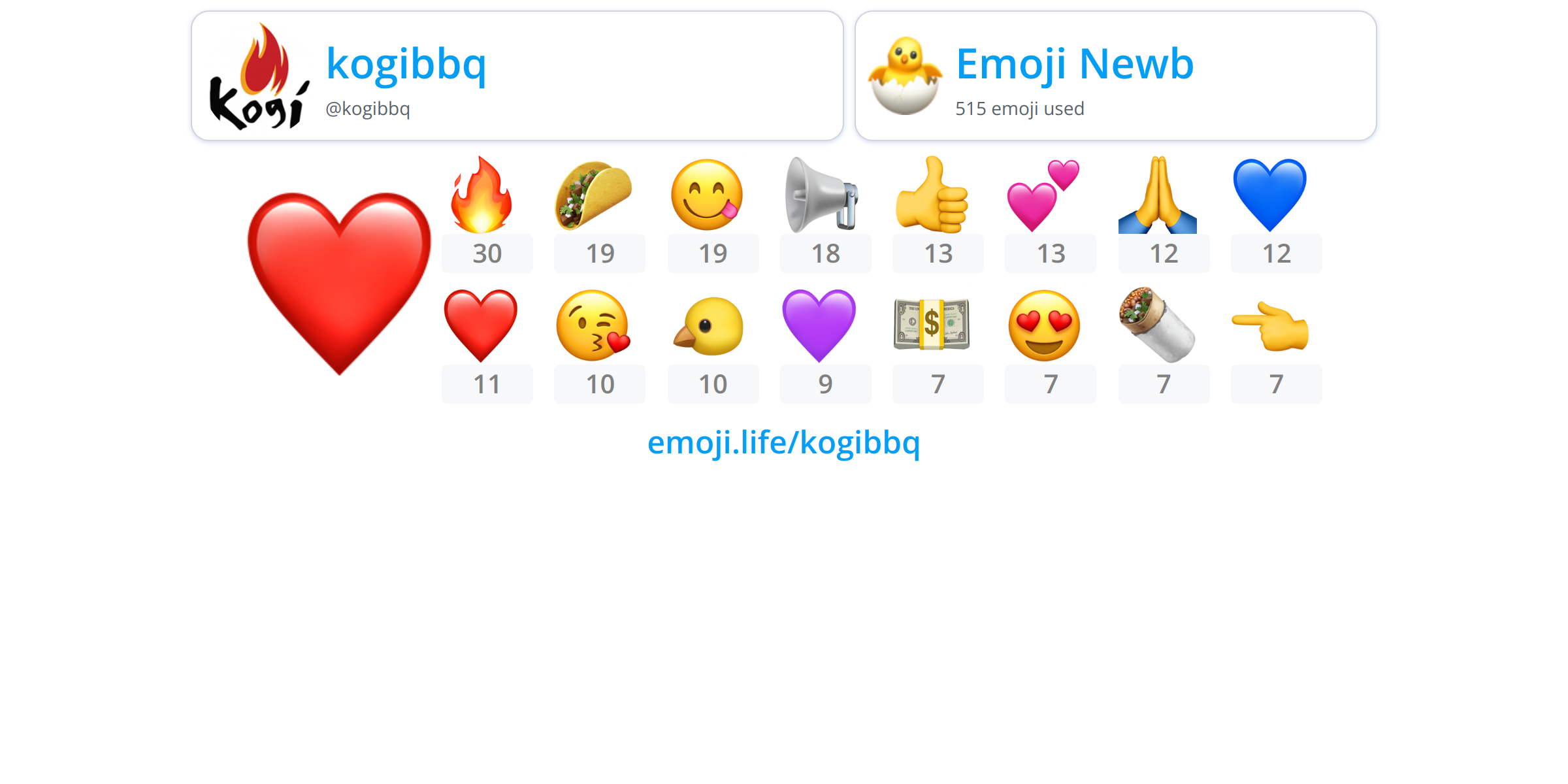
Task: Click the fire emoji with count 30
Action: [x=482, y=195]
